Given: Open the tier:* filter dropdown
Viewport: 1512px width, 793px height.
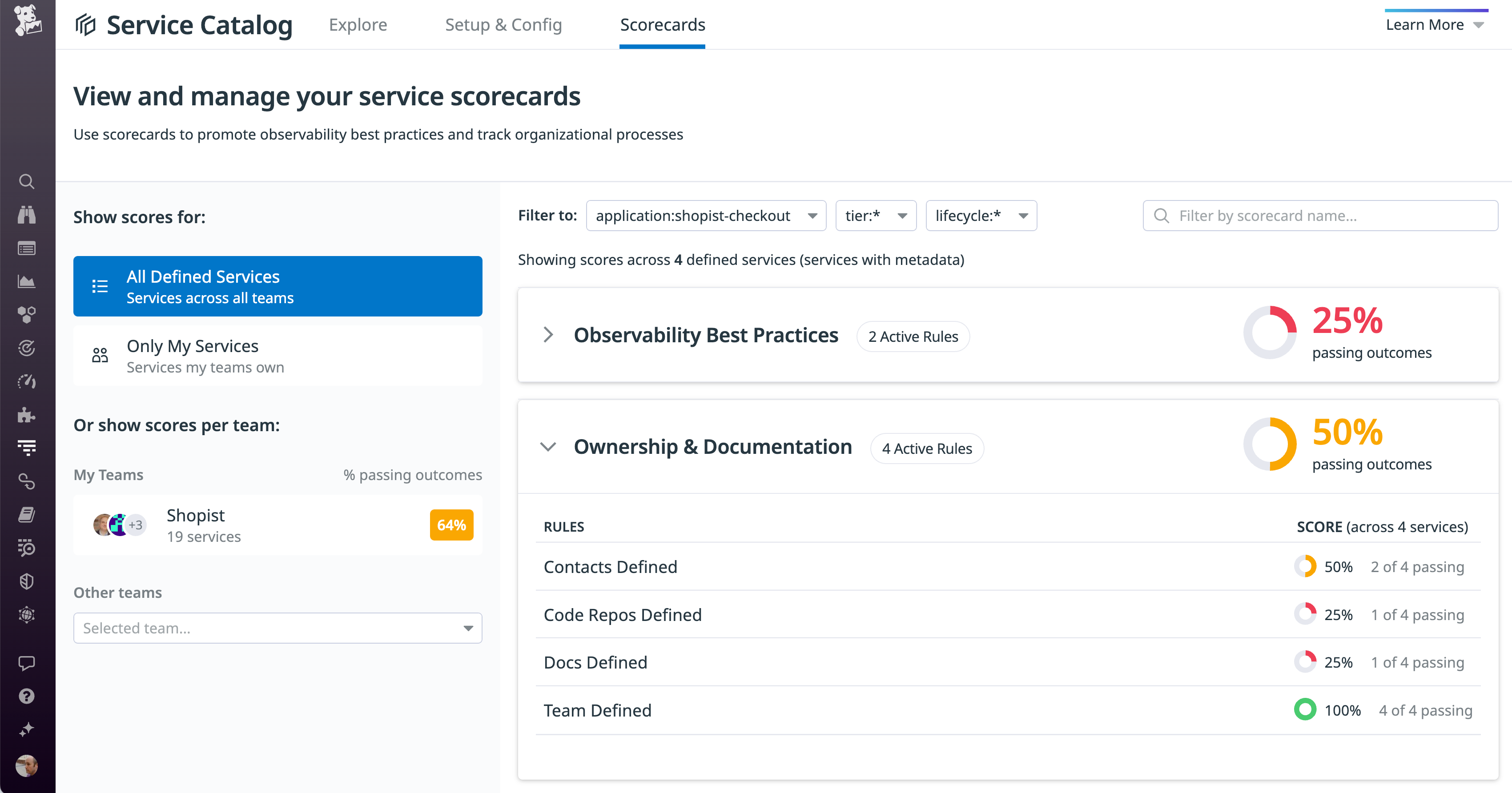Looking at the screenshot, I should click(876, 215).
